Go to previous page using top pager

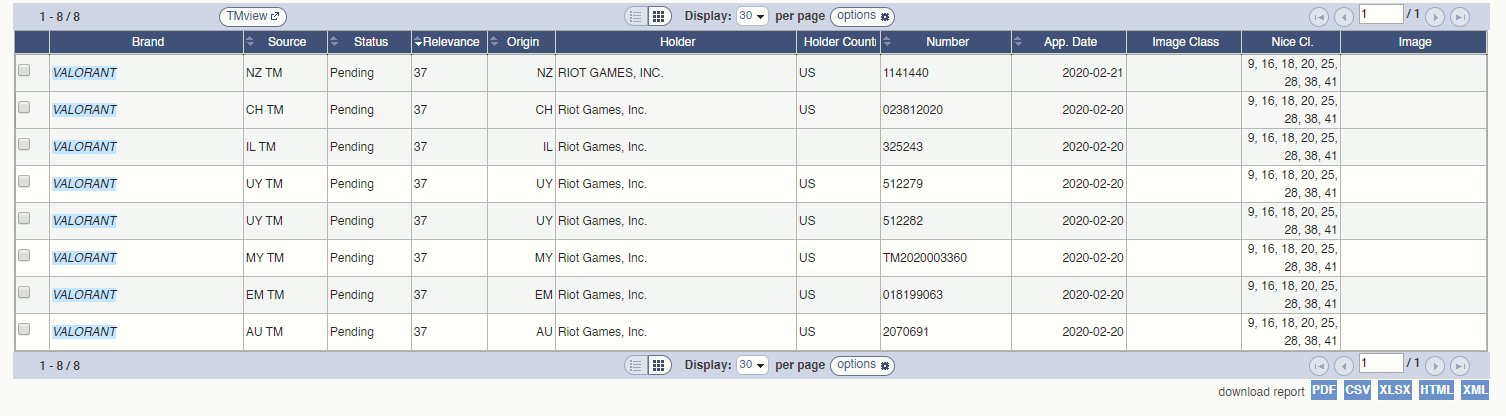click(1344, 16)
